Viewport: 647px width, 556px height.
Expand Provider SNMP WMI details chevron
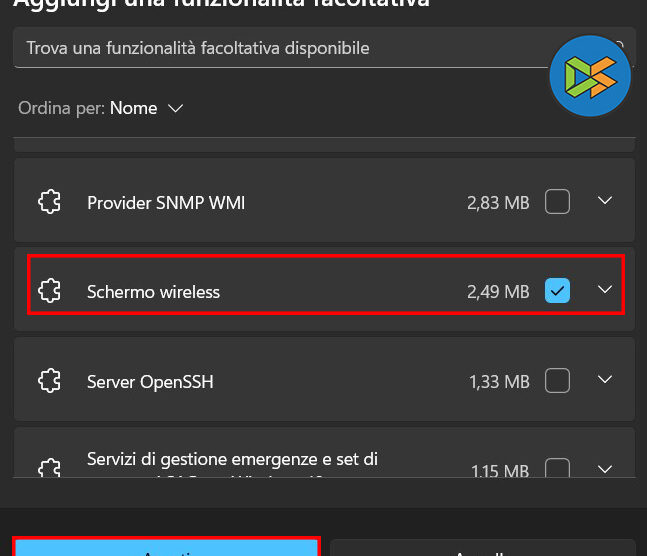pyautogui.click(x=604, y=202)
